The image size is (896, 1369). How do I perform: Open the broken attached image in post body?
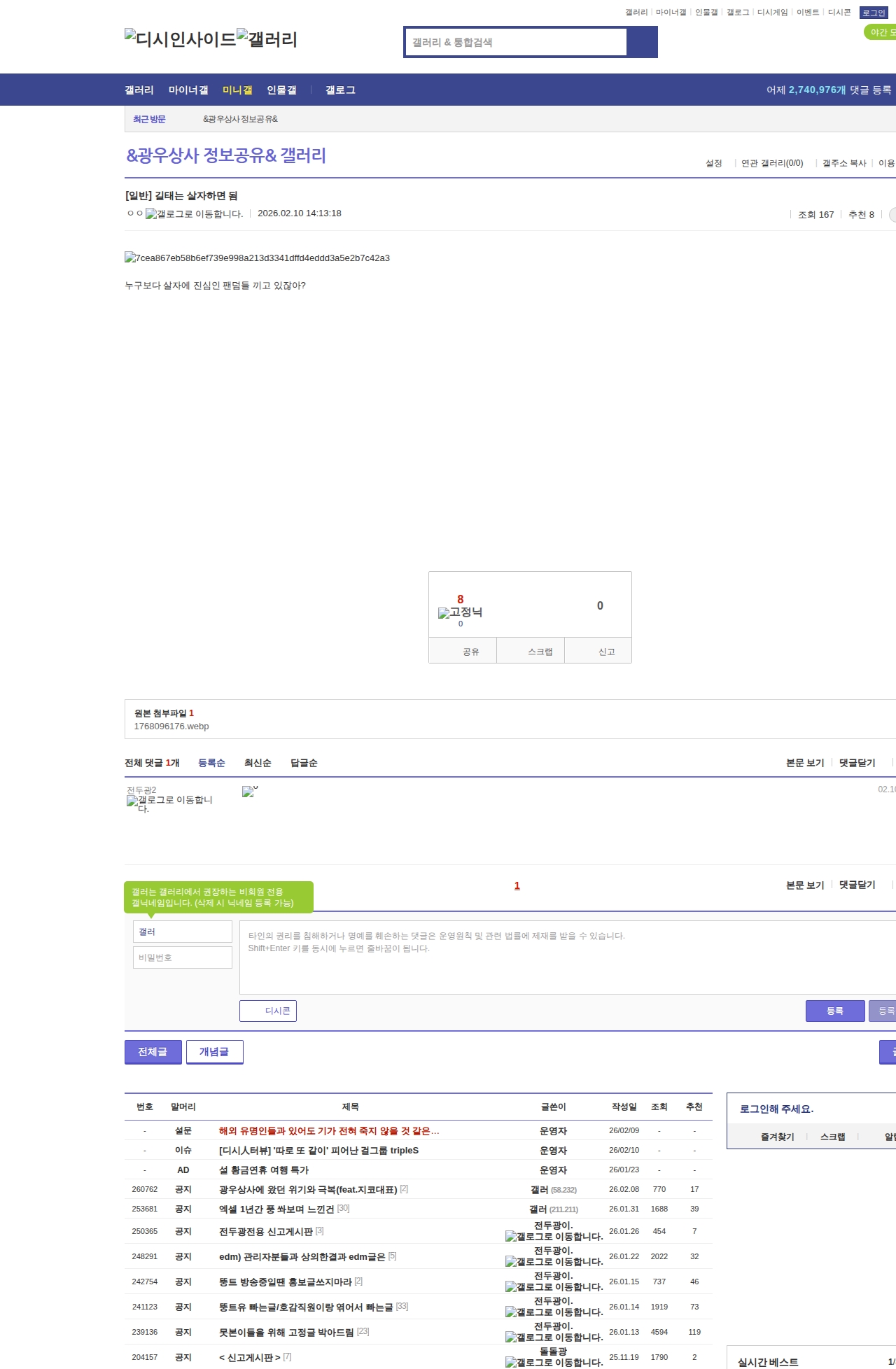click(257, 258)
